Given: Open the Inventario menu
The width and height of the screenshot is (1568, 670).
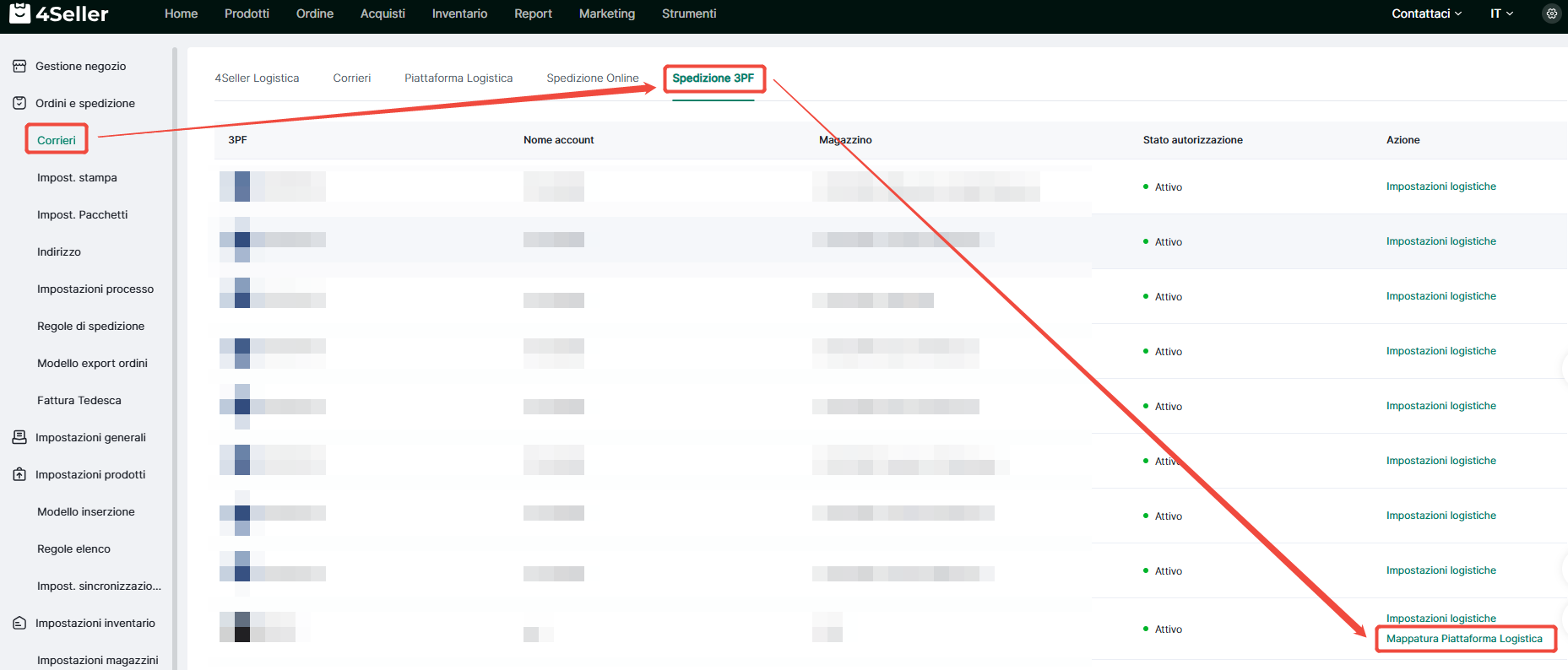Looking at the screenshot, I should coord(459,14).
